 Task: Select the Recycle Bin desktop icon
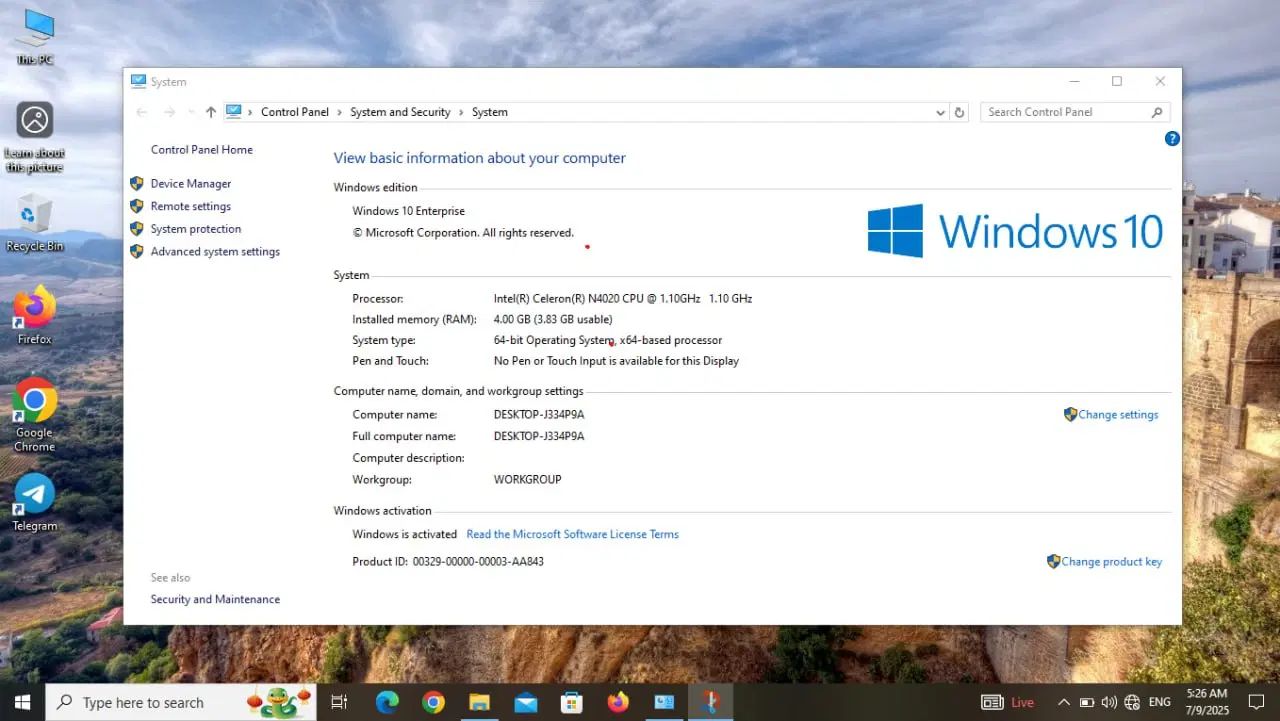35,223
